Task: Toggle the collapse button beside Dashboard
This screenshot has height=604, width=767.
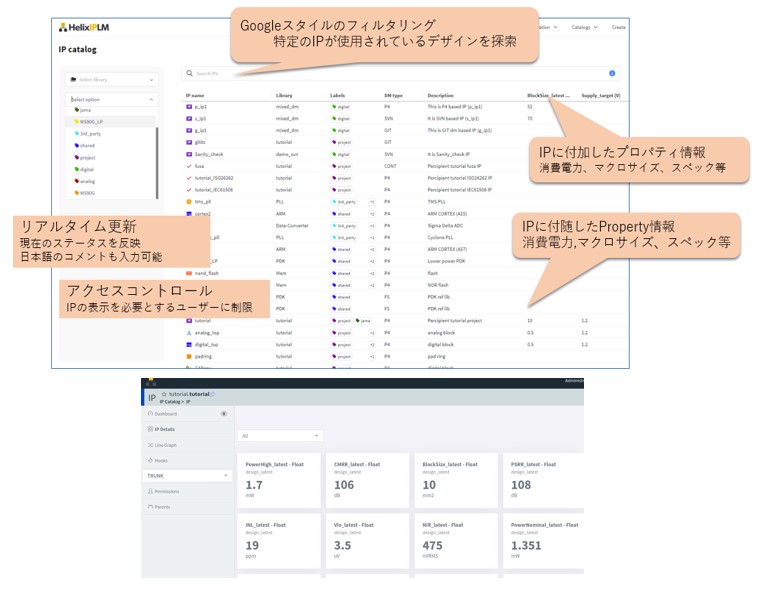Action: 224,414
